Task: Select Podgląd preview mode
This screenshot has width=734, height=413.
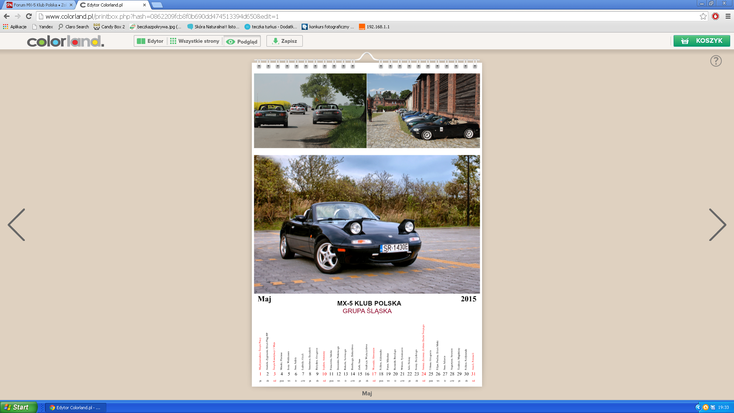Action: click(x=242, y=41)
